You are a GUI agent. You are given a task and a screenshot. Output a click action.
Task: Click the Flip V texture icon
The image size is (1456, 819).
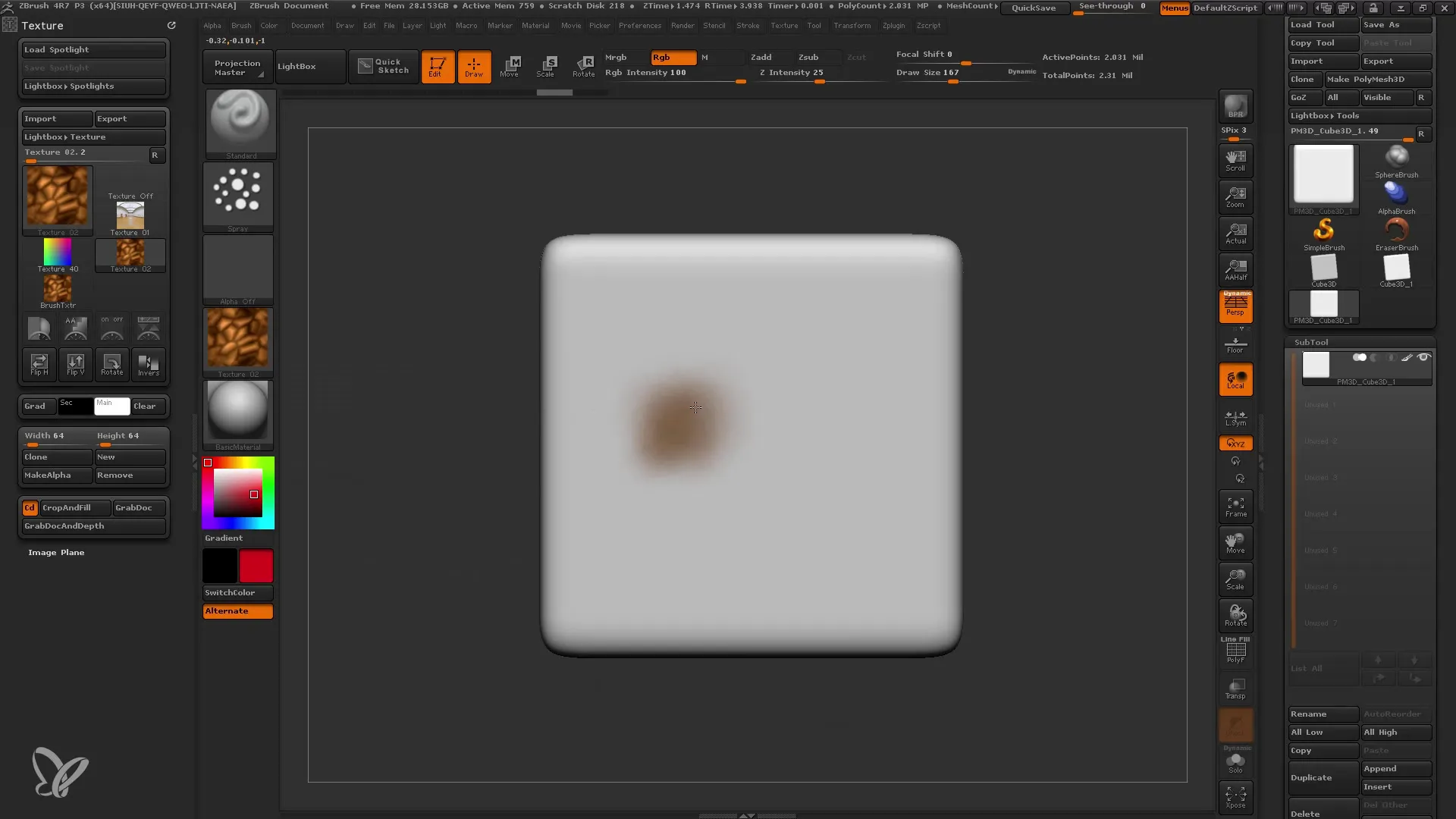coord(75,364)
